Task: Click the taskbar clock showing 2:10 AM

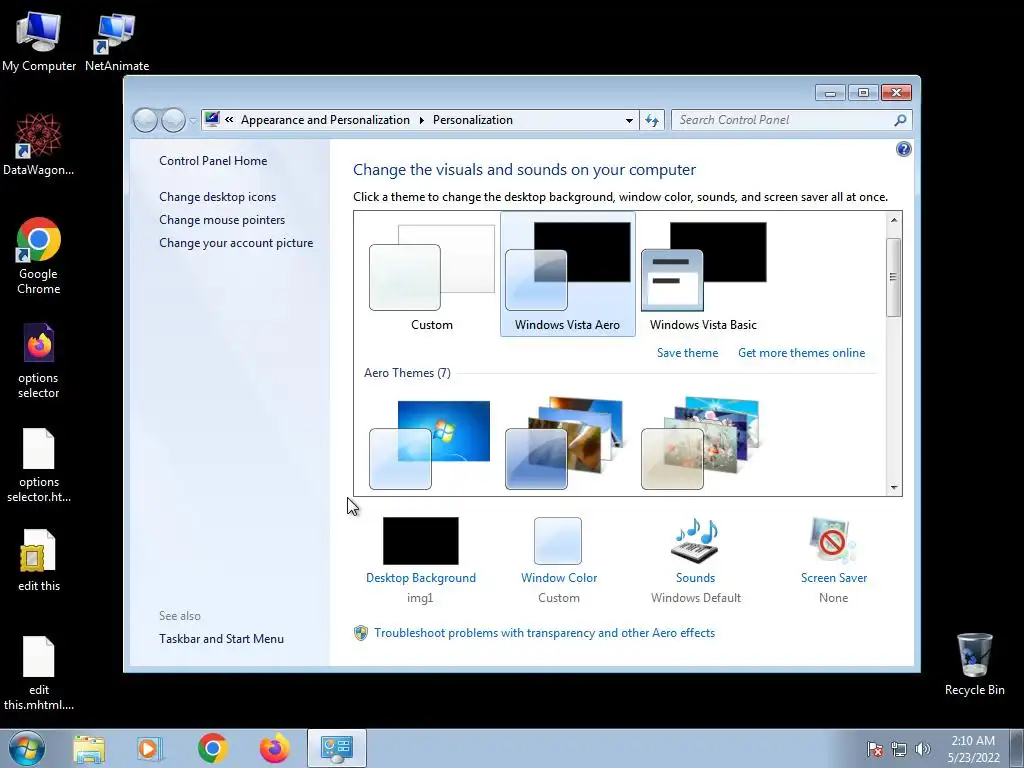Action: coord(973,748)
